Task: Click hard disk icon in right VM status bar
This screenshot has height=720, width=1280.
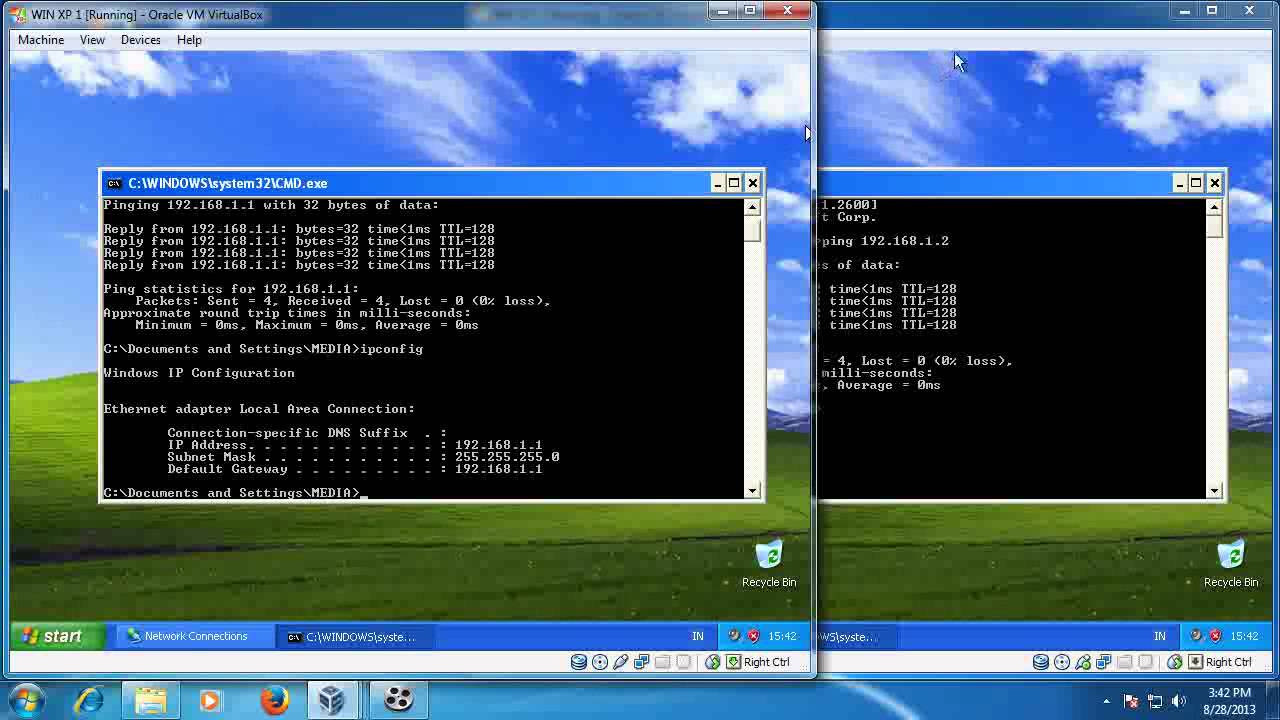Action: pos(1041,662)
